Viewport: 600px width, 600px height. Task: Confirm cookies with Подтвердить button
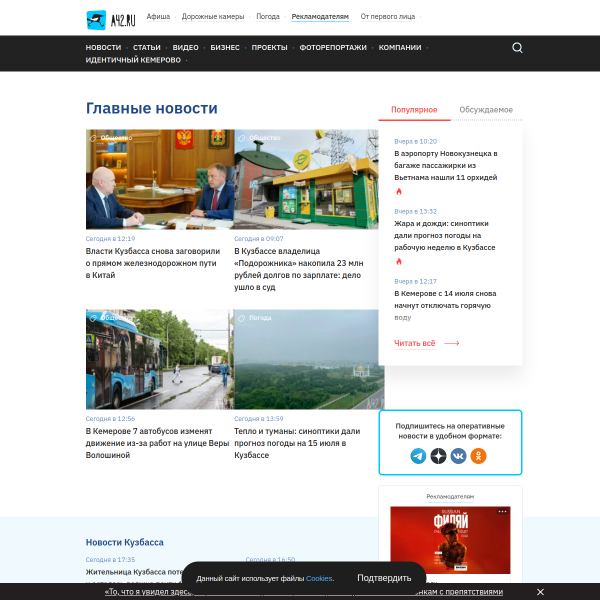click(x=384, y=578)
